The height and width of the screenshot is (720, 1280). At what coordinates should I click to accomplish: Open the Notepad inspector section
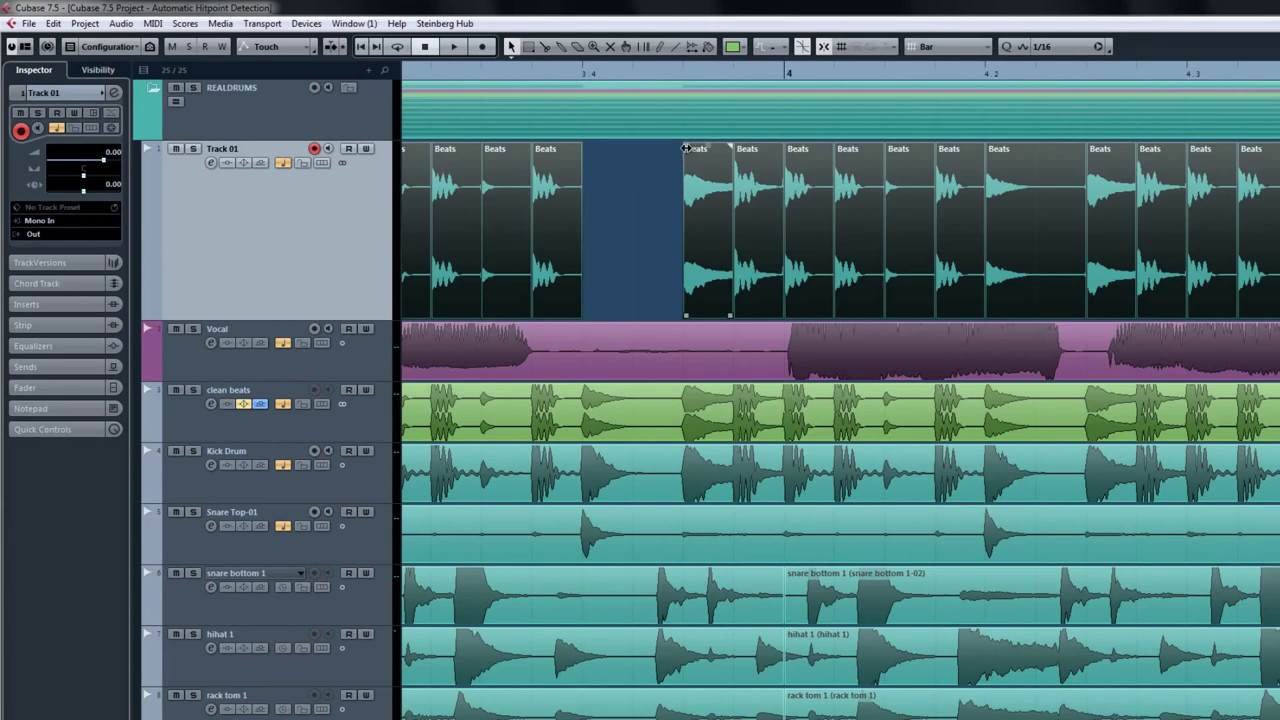click(66, 409)
